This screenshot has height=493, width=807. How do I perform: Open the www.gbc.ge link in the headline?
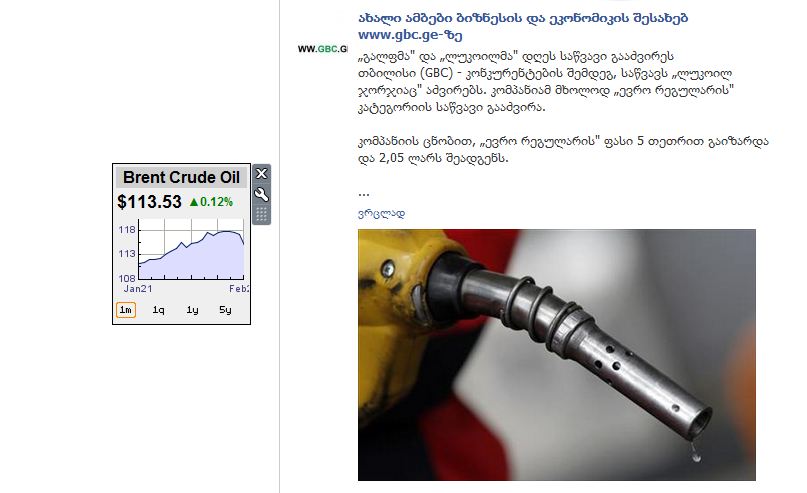point(410,35)
